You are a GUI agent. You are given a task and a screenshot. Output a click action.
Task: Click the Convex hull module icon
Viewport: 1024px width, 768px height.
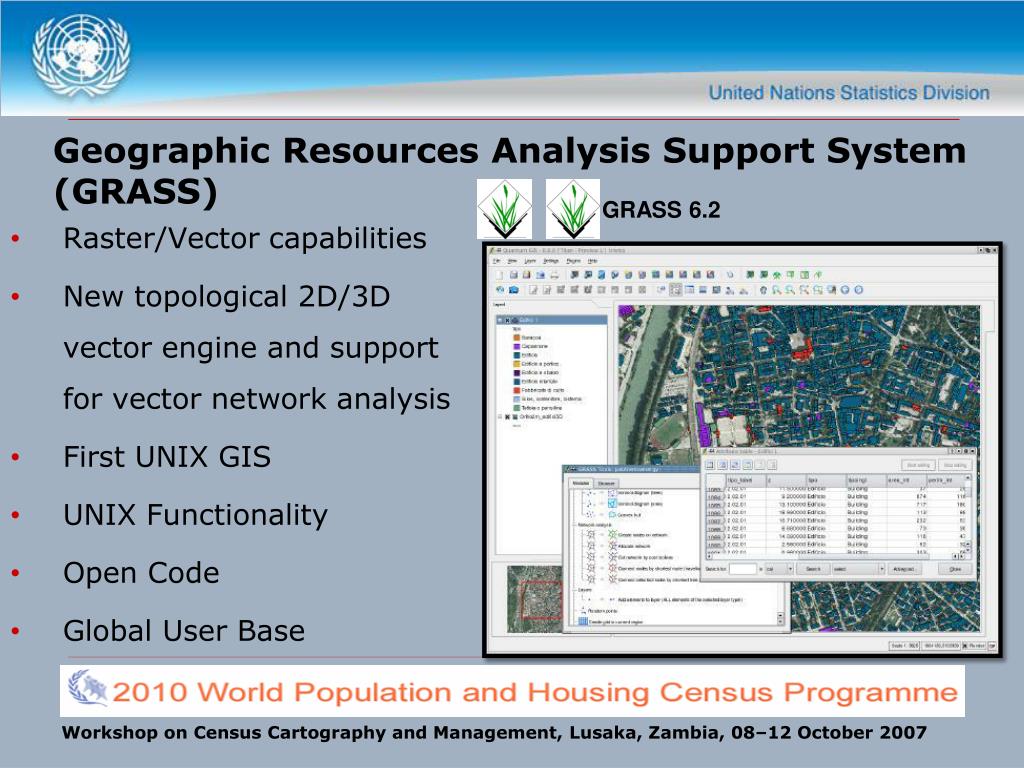pos(613,515)
